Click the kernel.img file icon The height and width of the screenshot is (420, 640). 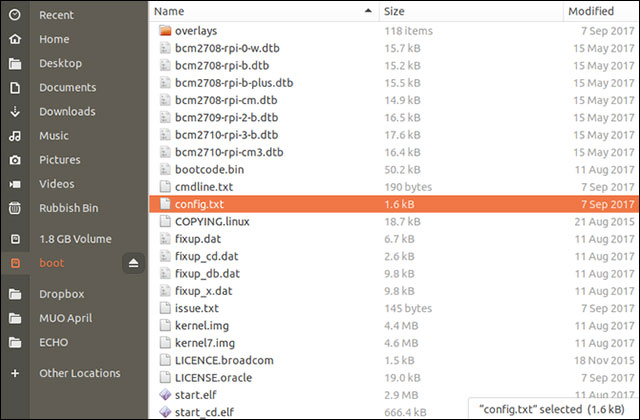165,325
